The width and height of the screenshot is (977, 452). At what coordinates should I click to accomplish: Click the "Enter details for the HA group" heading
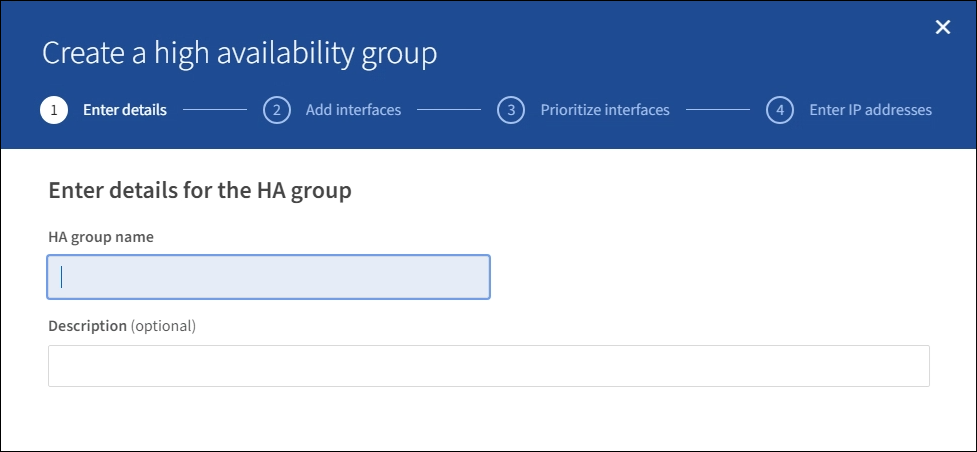[x=200, y=190]
